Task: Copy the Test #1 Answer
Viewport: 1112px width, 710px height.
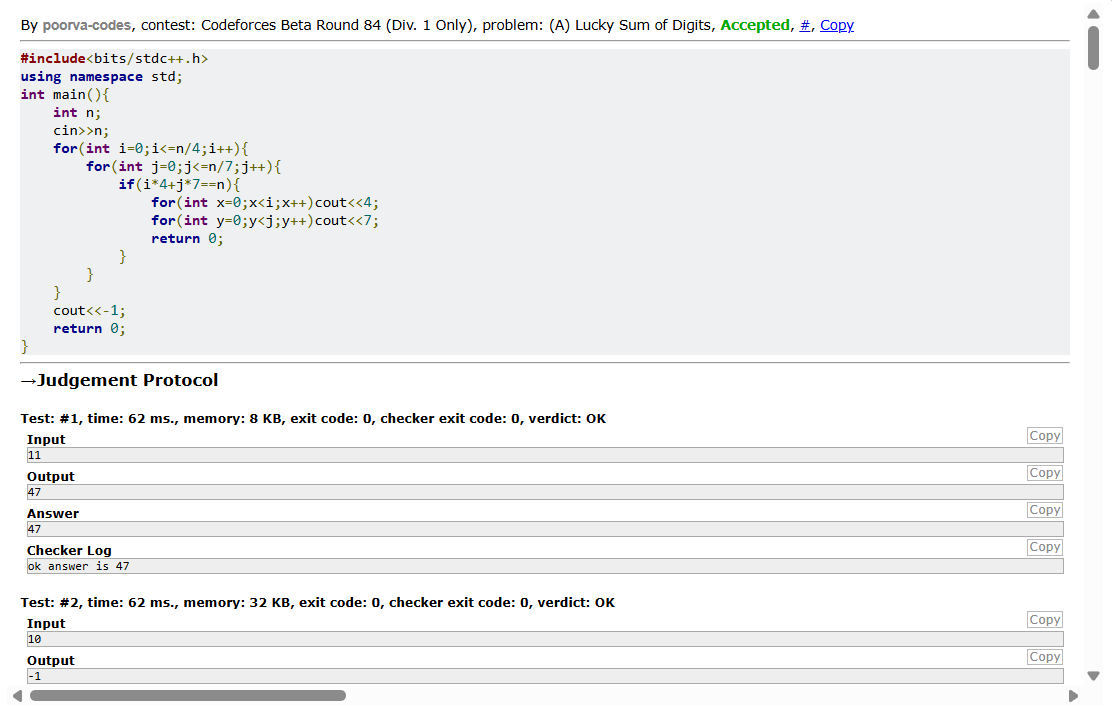Action: 1045,509
